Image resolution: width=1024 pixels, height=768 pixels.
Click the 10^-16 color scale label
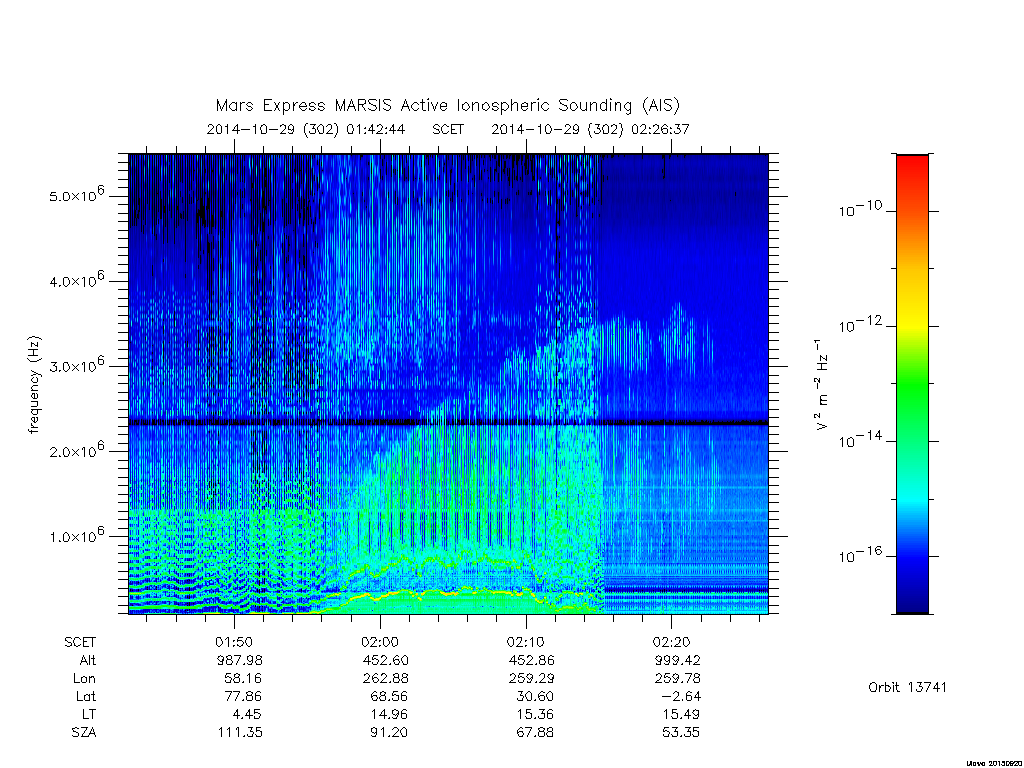tap(859, 556)
